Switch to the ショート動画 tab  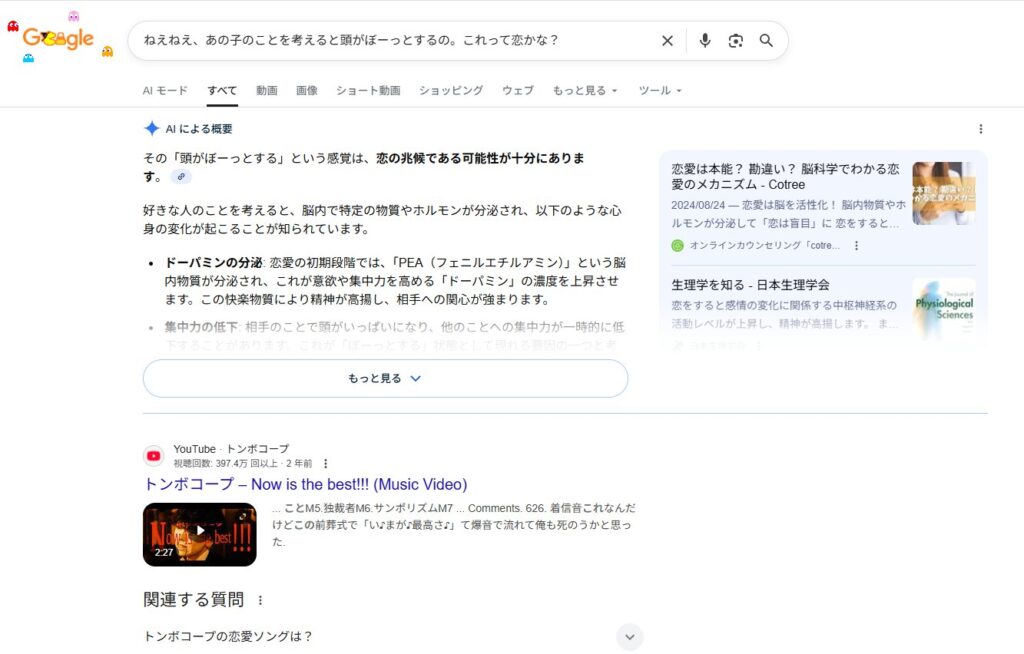(368, 91)
